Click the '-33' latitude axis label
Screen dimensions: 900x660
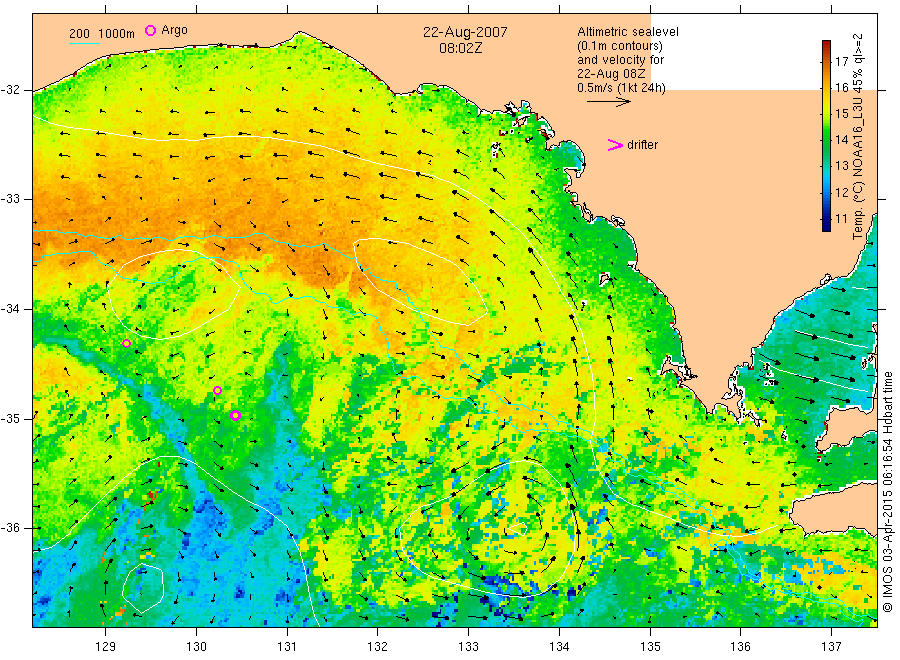click(x=10, y=199)
